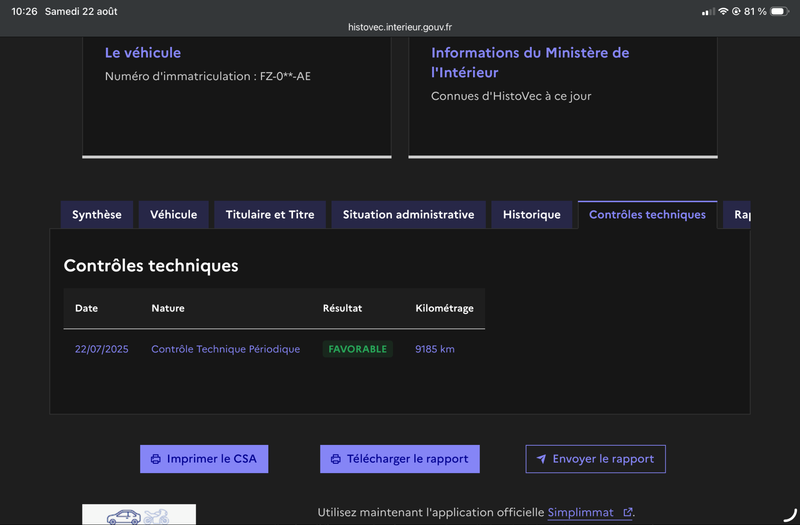
Task: Click the Imprimer le CSA button
Action: 204,459
